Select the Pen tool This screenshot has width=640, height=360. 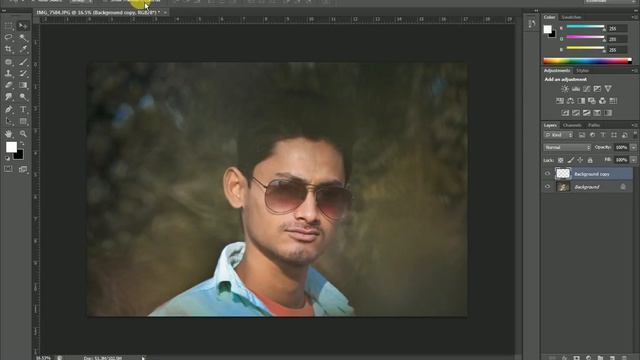9,109
